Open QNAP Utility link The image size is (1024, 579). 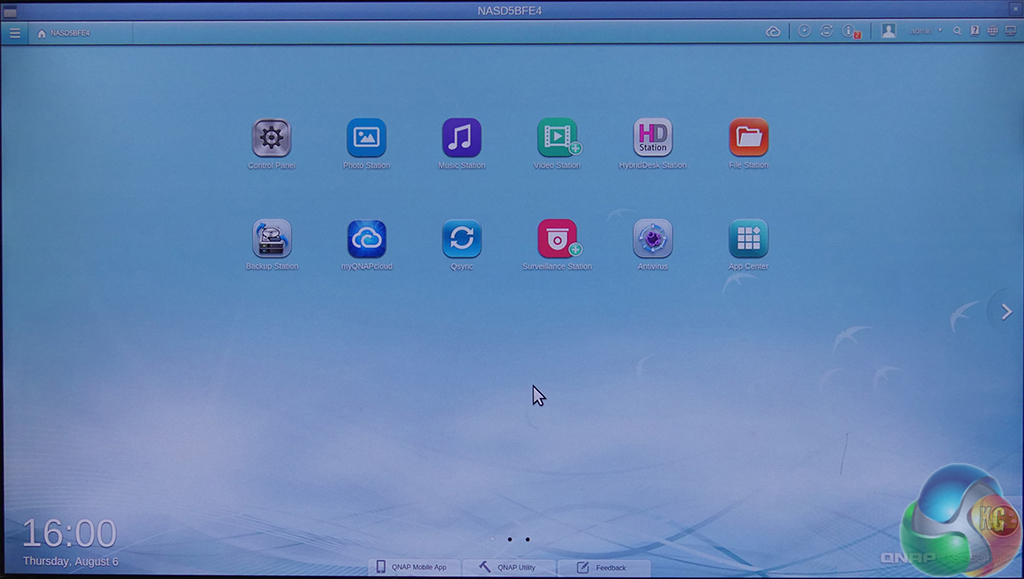tap(508, 567)
